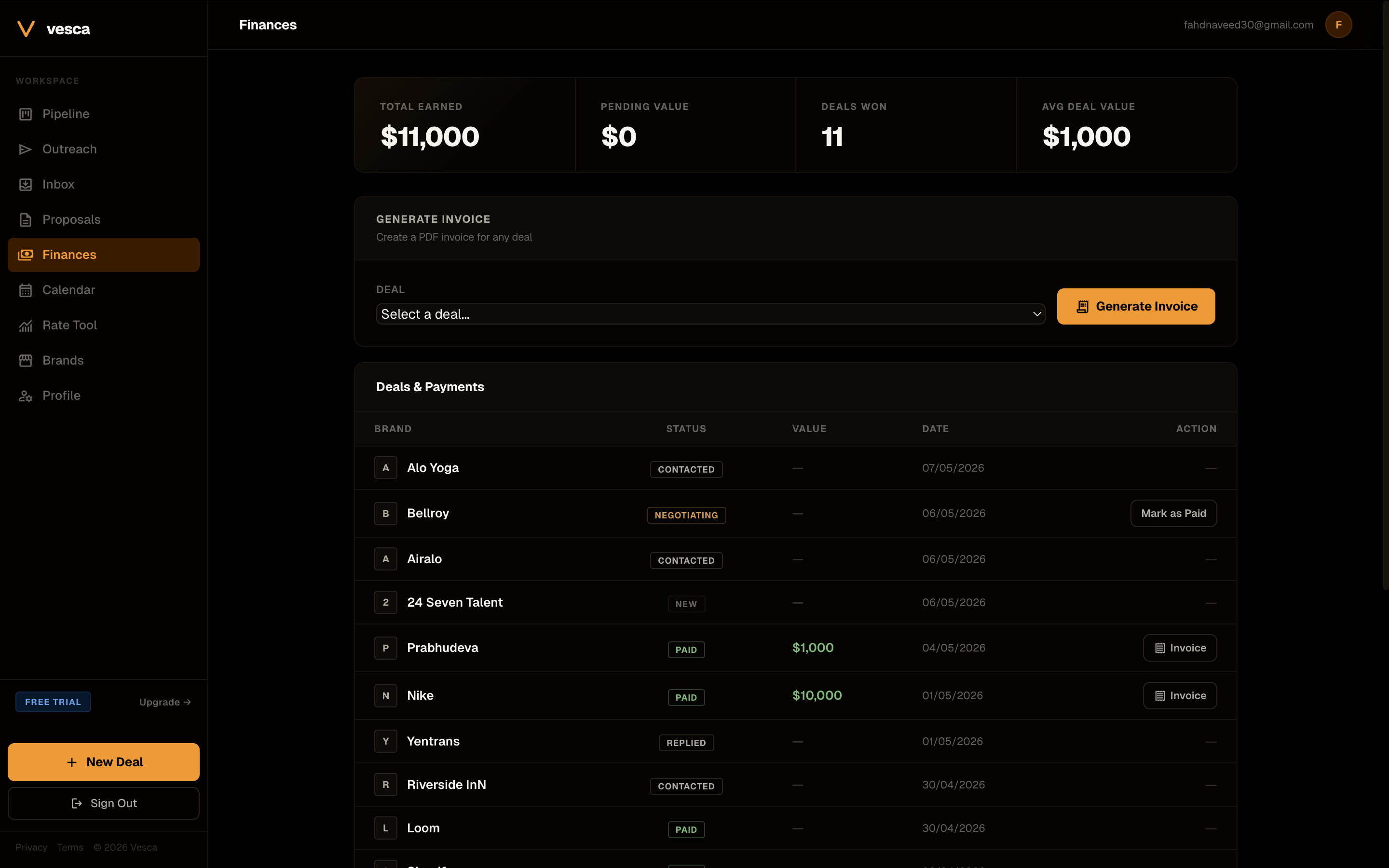This screenshot has height=868, width=1389.
Task: Click the Outreach send icon
Action: pos(25,149)
